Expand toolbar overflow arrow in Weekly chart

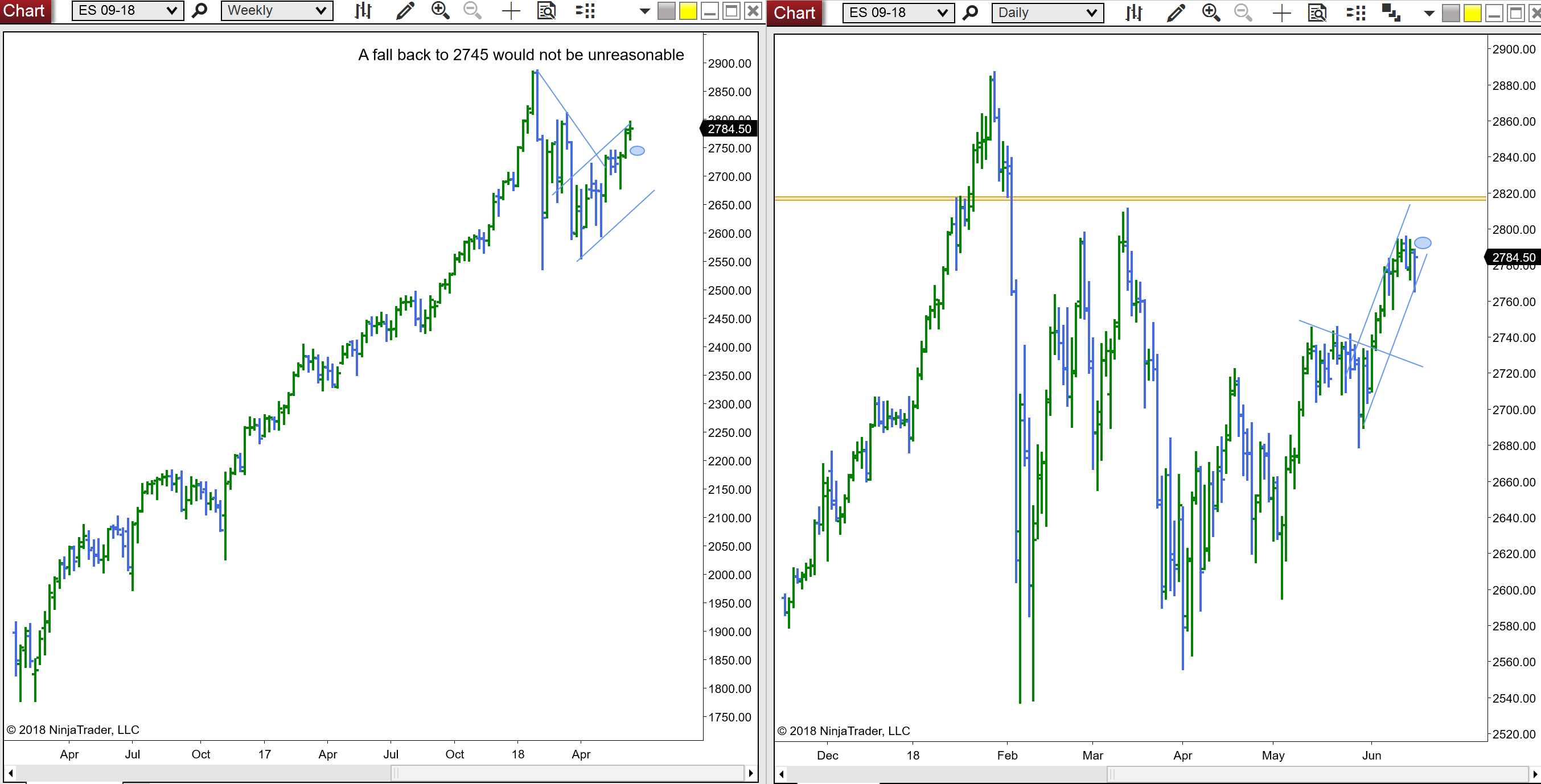[x=644, y=11]
